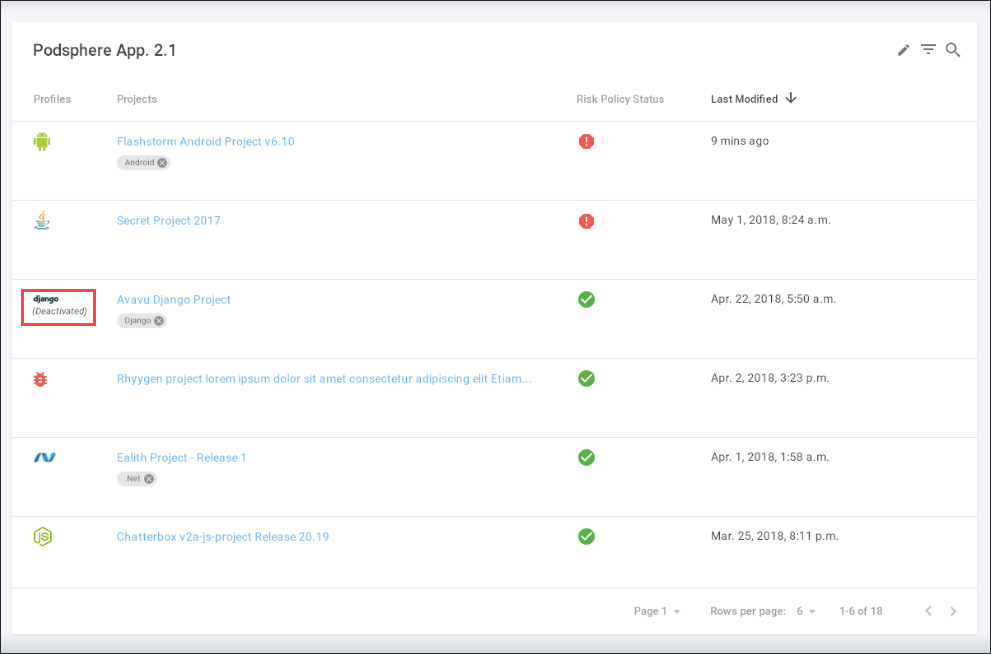Open the filter options icon
The image size is (991, 654).
pyautogui.click(x=928, y=49)
